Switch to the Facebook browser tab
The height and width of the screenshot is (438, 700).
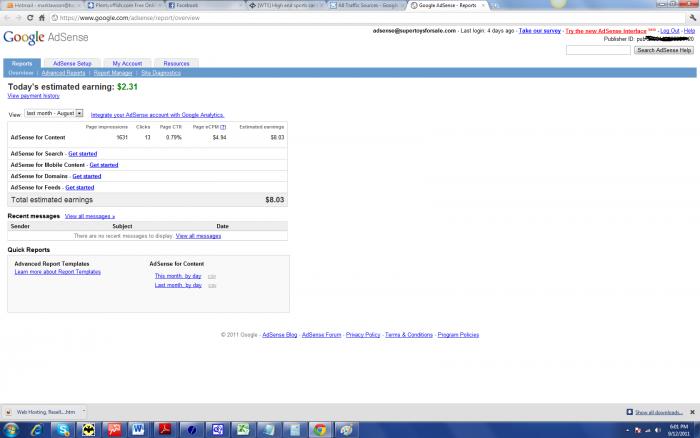(203, 5)
